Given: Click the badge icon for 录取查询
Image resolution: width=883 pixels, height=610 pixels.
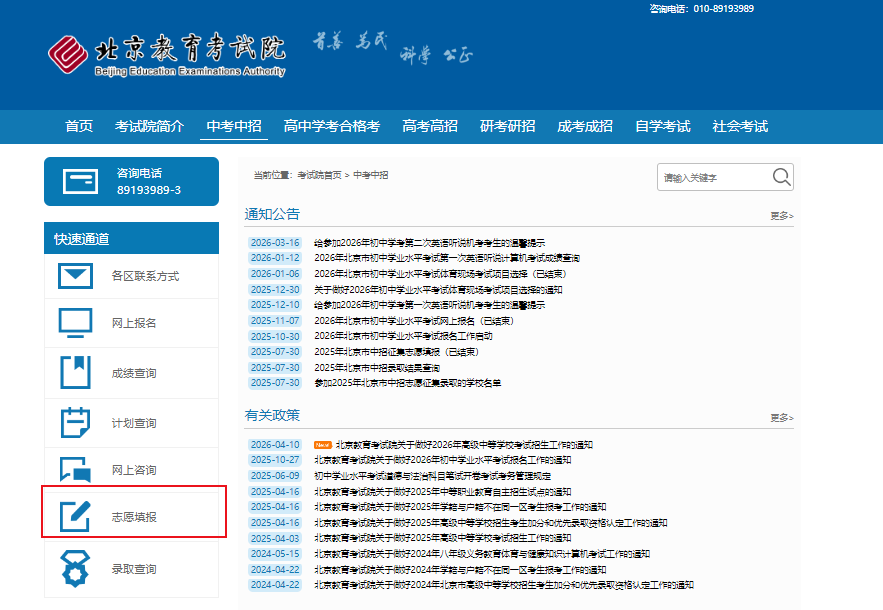Looking at the screenshot, I should click(x=76, y=569).
